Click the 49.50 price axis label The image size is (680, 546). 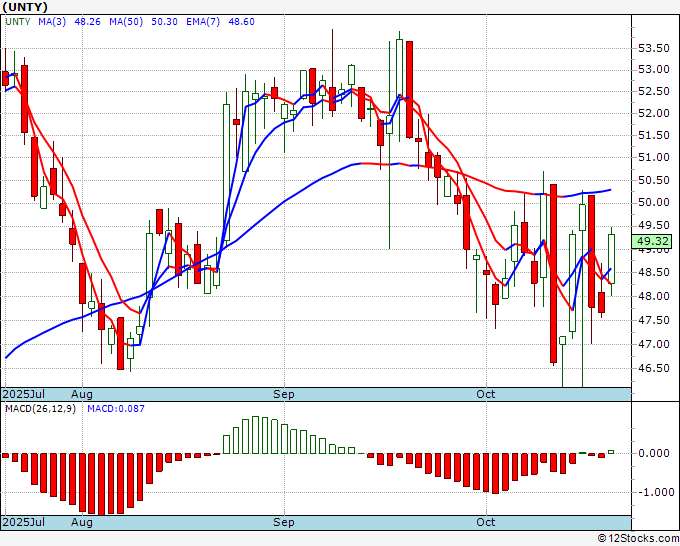click(x=654, y=225)
